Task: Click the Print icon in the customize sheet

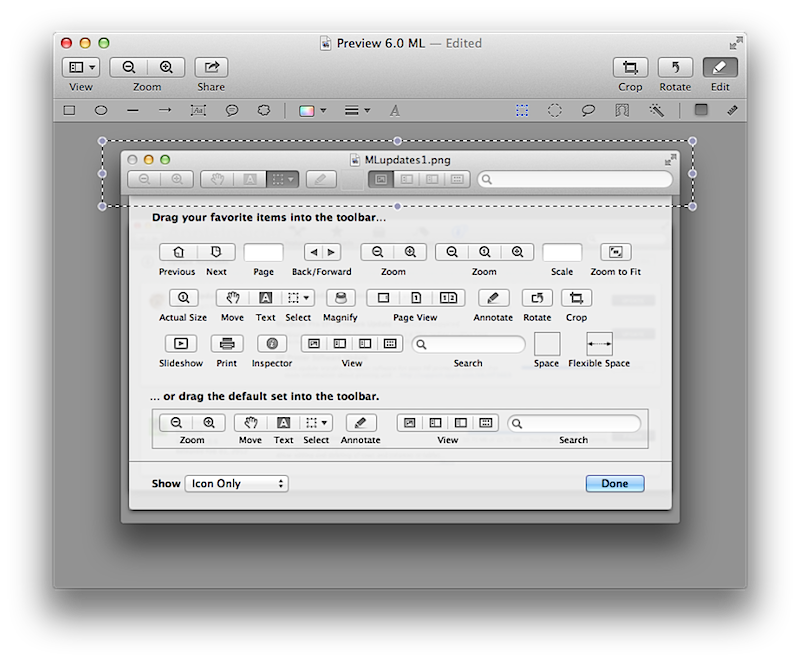Action: pyautogui.click(x=227, y=344)
